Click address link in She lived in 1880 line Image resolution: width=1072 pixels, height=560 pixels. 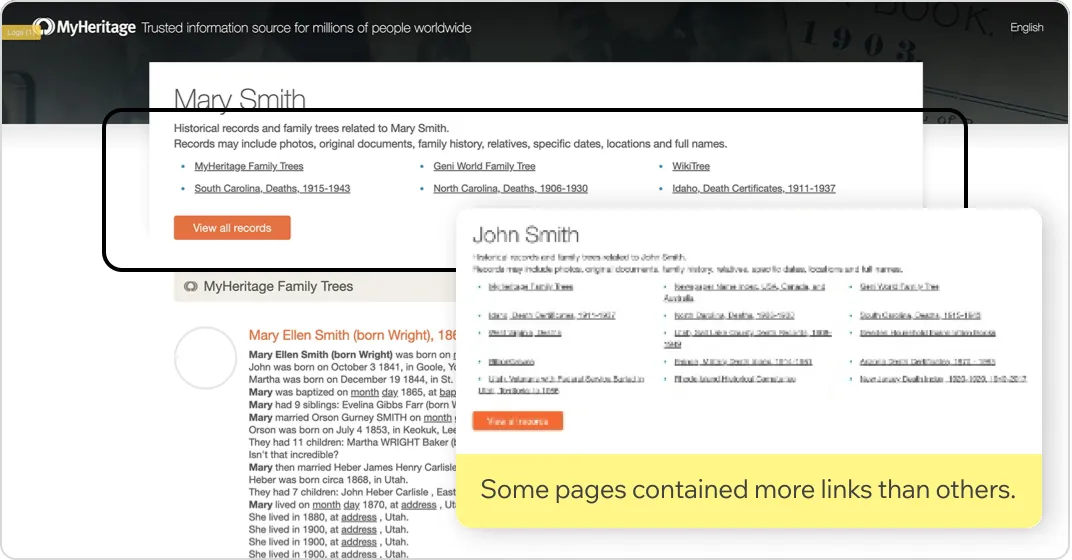coord(359,517)
